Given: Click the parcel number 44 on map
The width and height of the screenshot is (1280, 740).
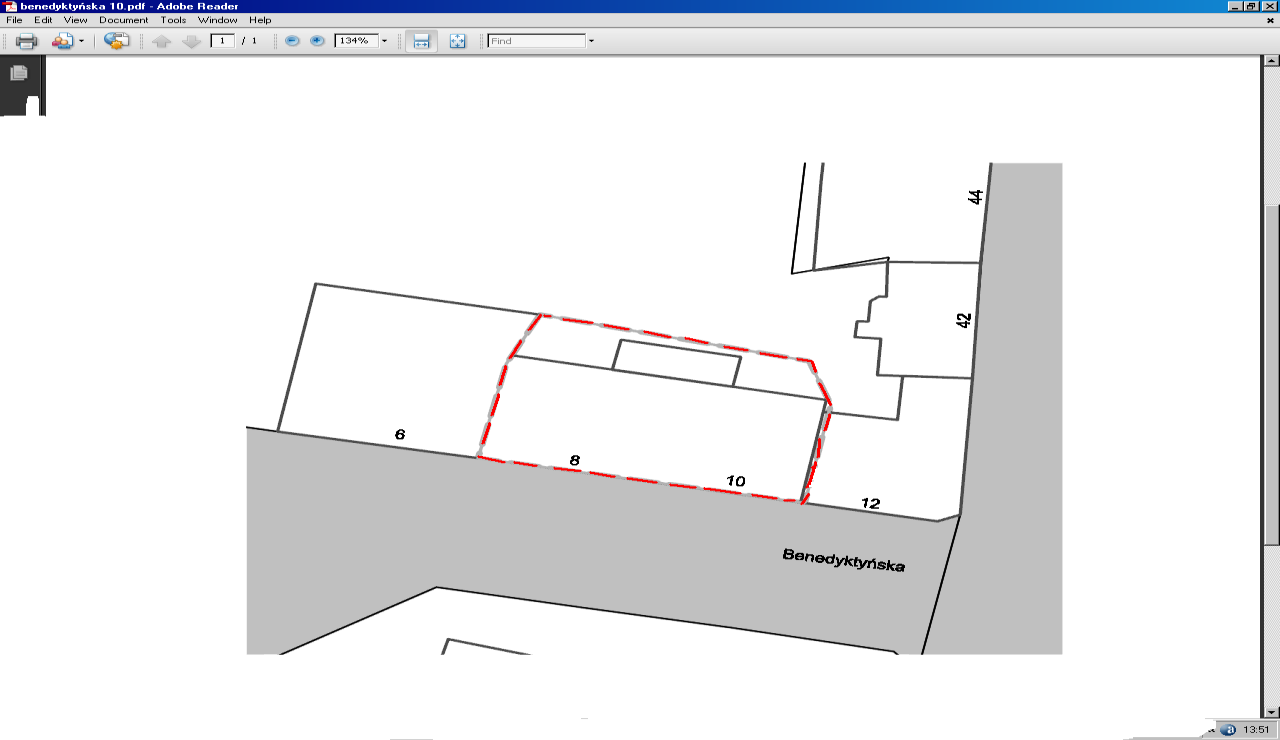Looking at the screenshot, I should 976,196.
